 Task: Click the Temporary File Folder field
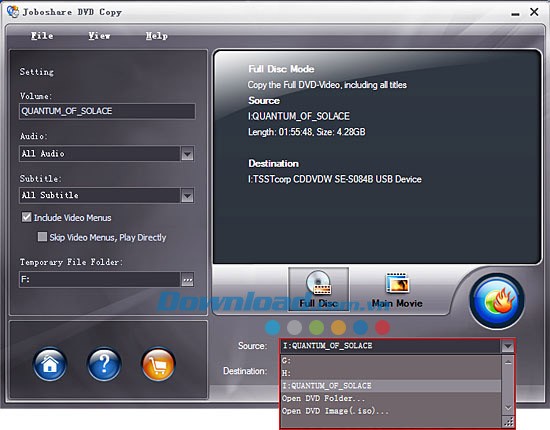coord(100,280)
